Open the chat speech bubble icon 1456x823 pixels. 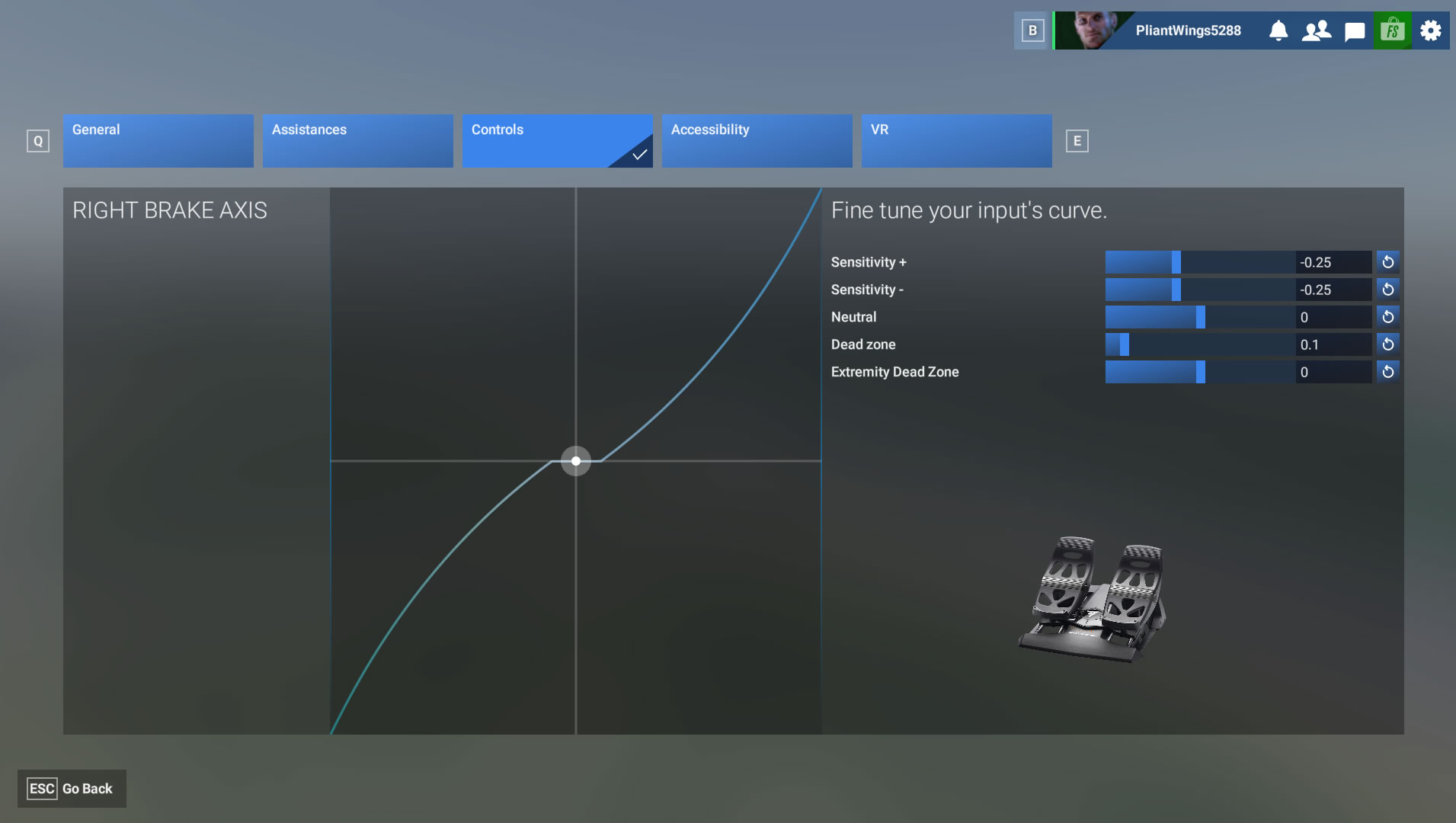click(1355, 31)
